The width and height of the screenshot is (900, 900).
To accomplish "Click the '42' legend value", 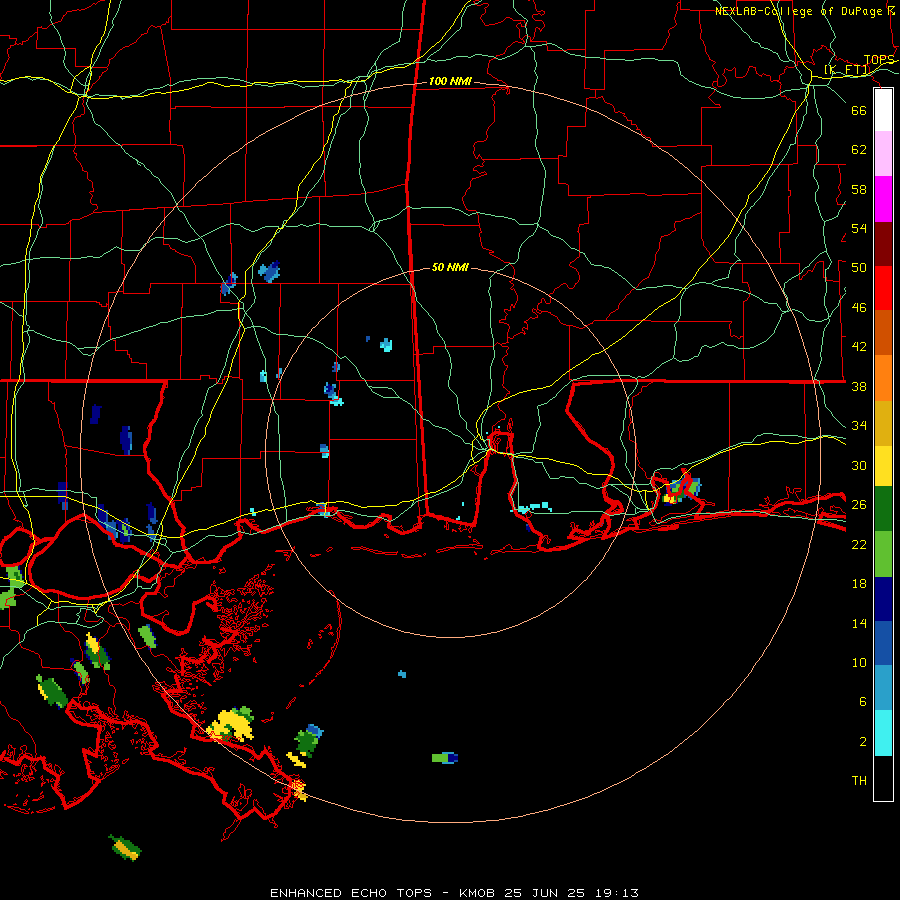I will tap(859, 347).
